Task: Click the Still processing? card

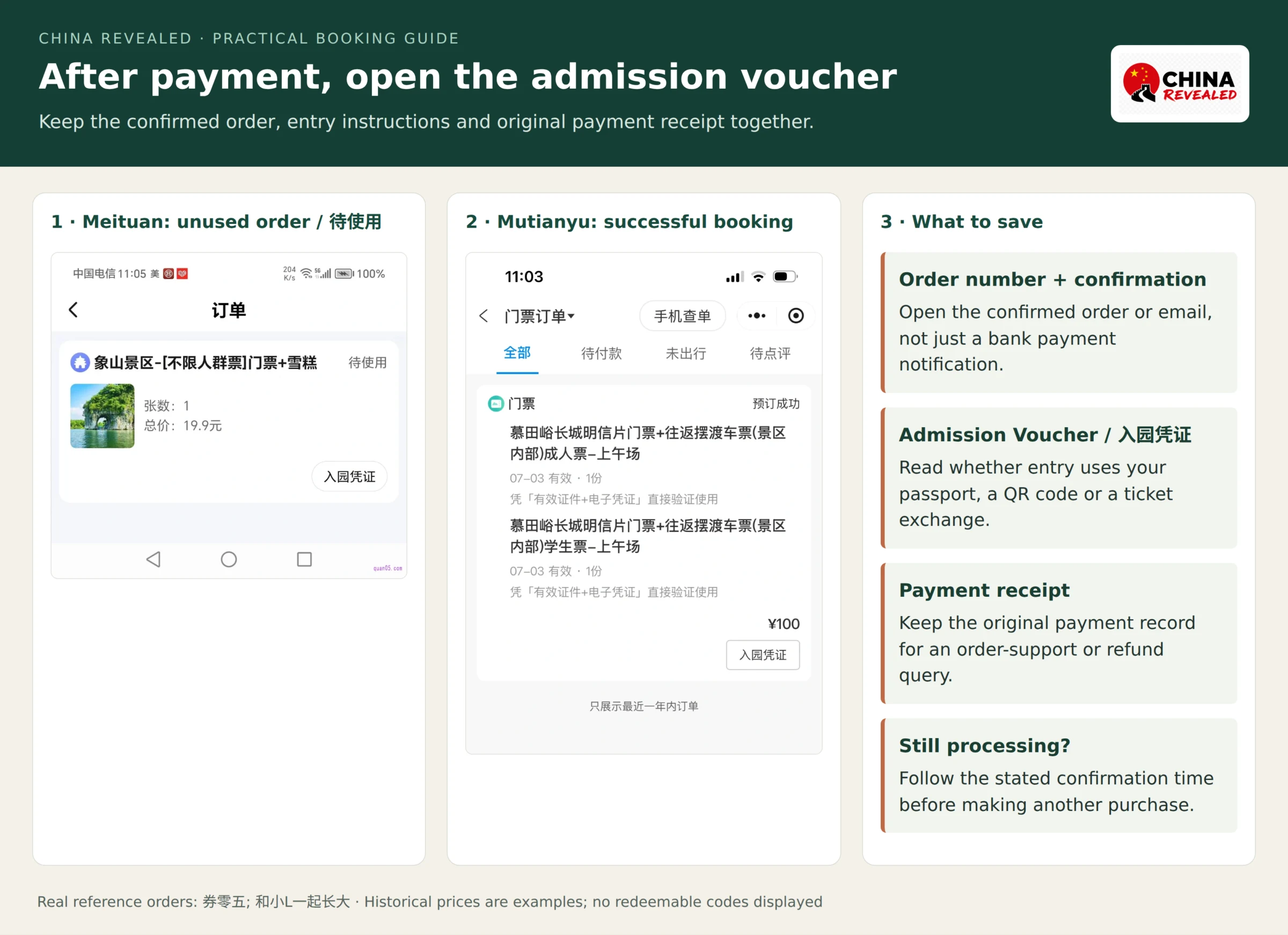Action: (x=1058, y=776)
